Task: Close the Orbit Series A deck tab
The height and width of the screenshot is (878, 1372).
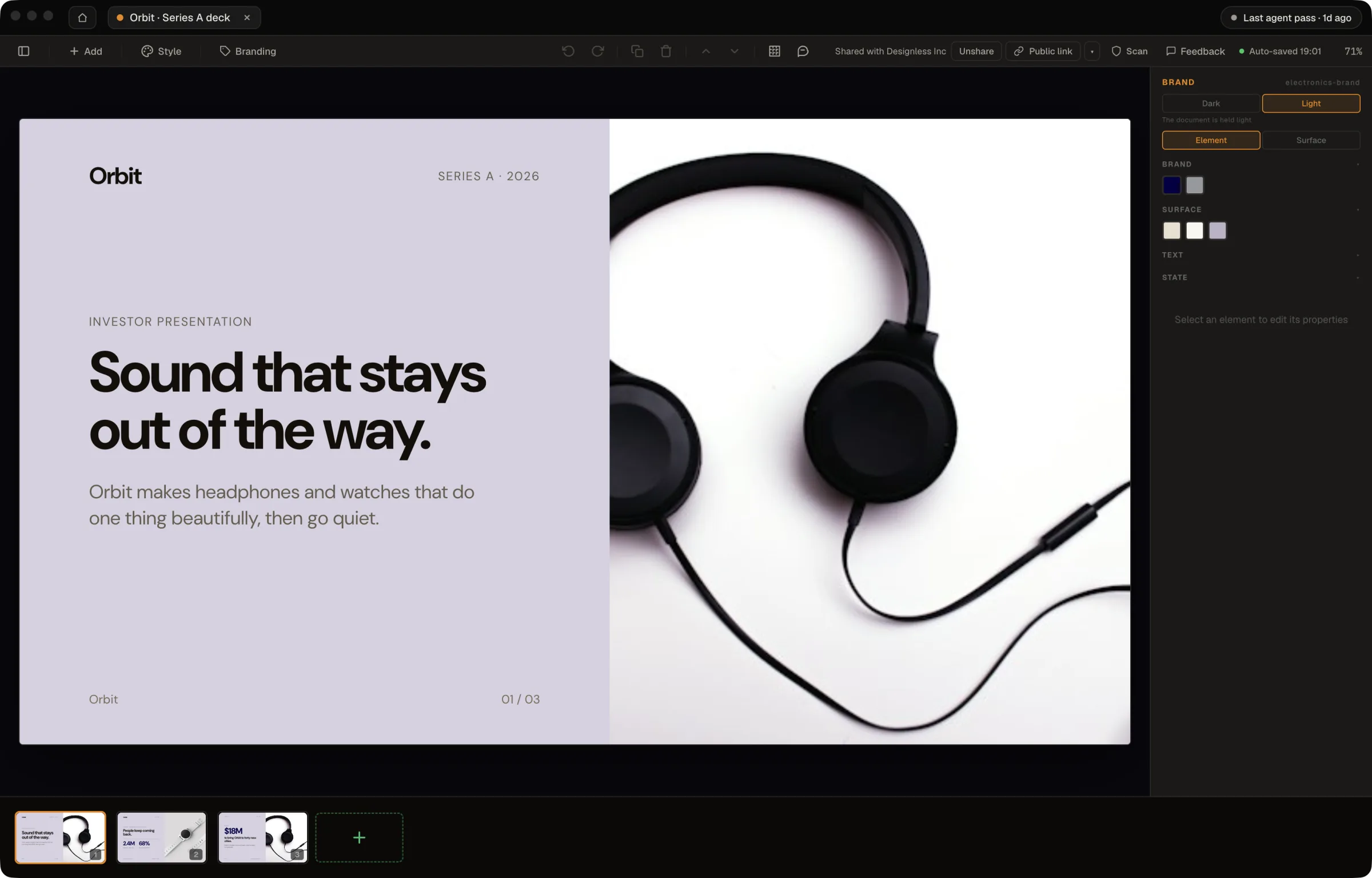Action: pos(247,18)
